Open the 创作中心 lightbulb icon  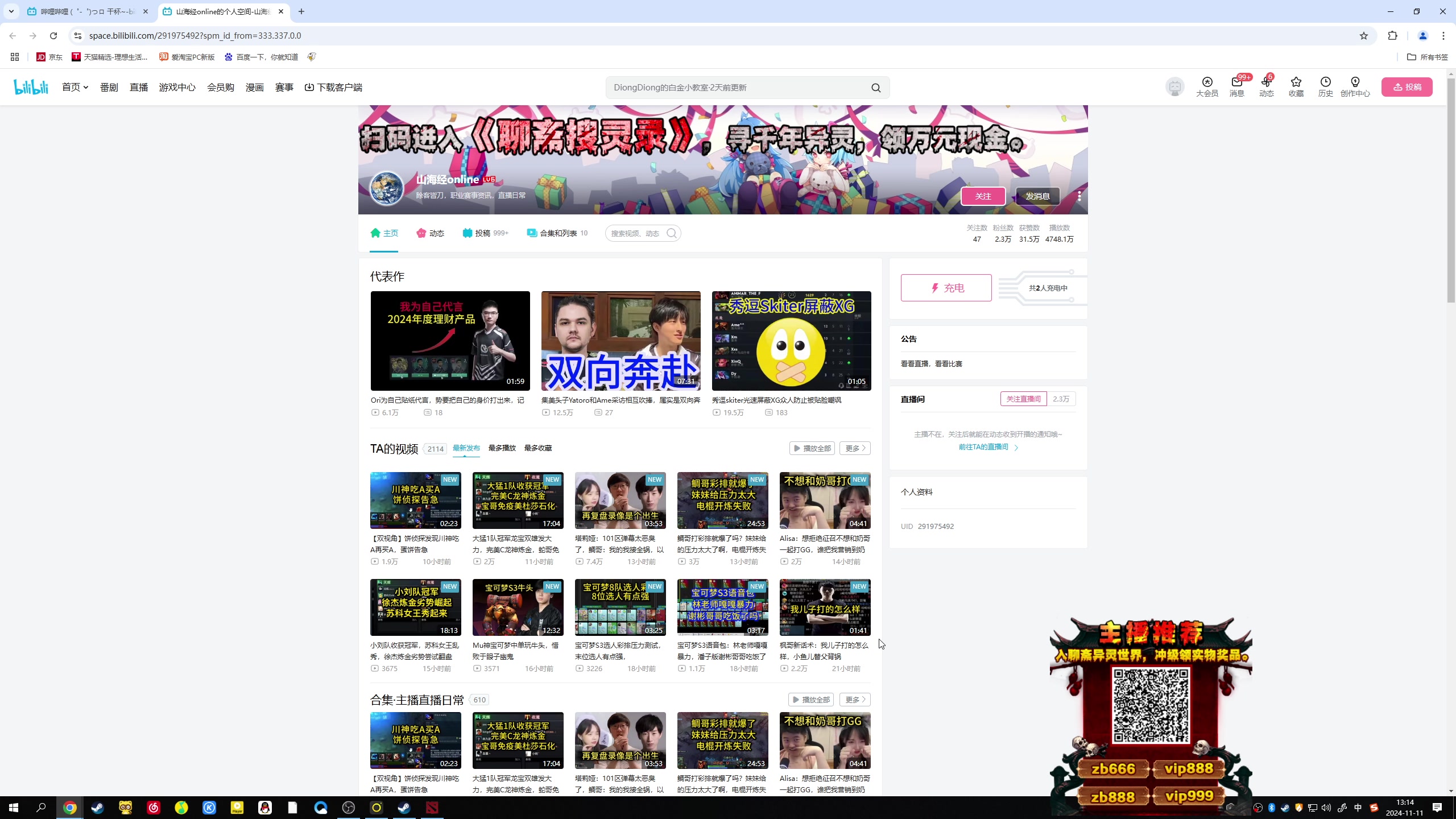pyautogui.click(x=1355, y=86)
